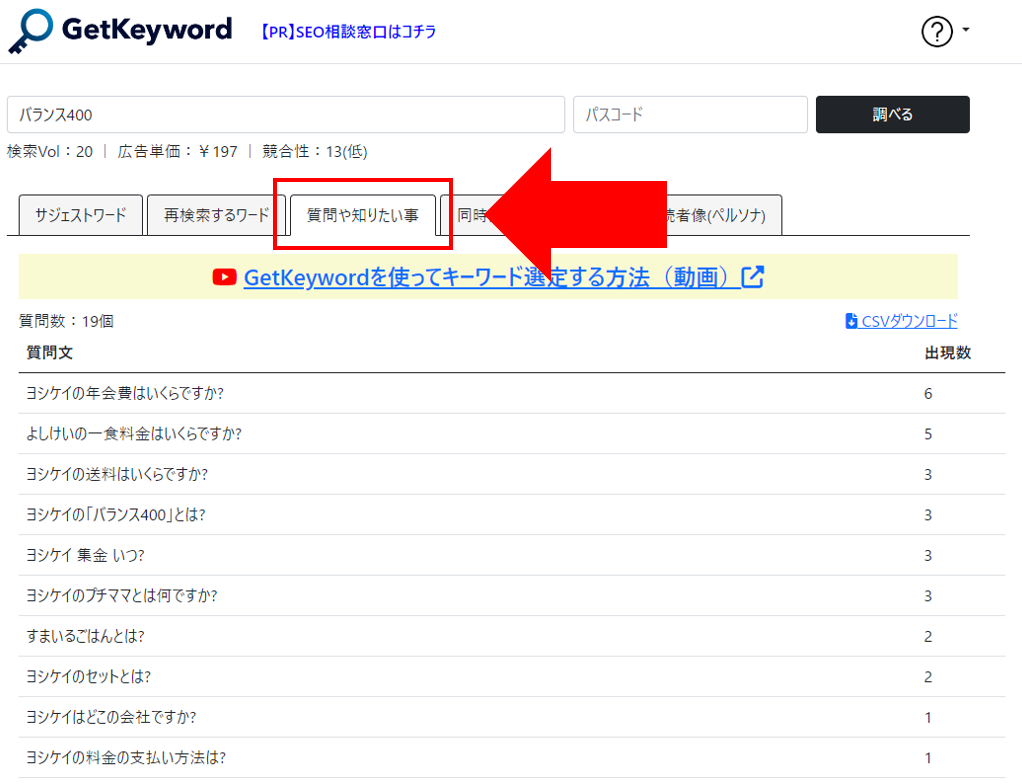This screenshot has width=1022, height=784.
Task: Click the 質問文 column header
Action: pyautogui.click(x=50, y=353)
